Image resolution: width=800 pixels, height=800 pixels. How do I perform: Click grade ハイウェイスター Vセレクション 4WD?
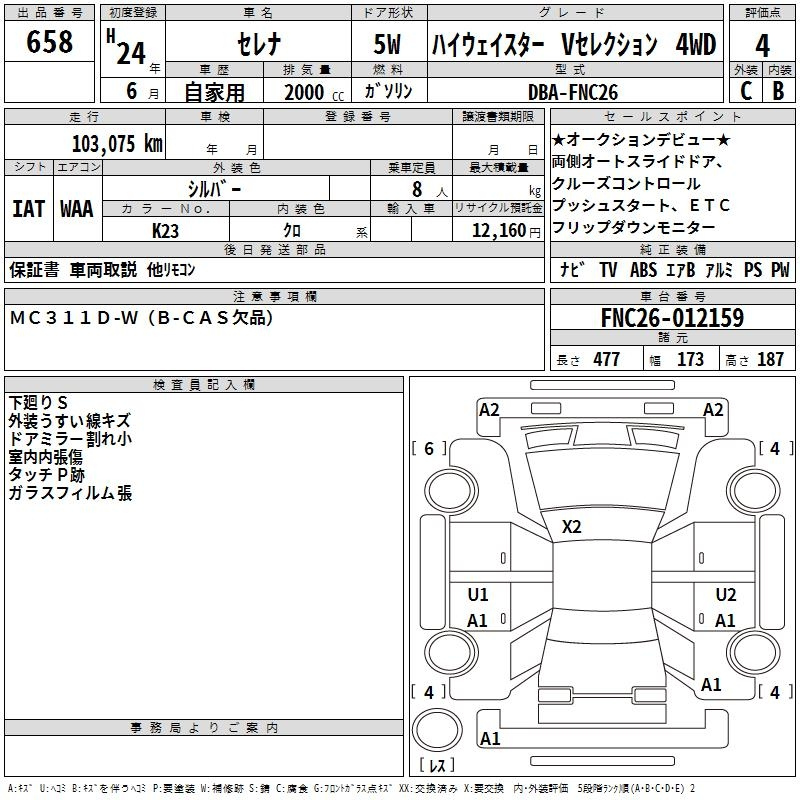tap(574, 44)
